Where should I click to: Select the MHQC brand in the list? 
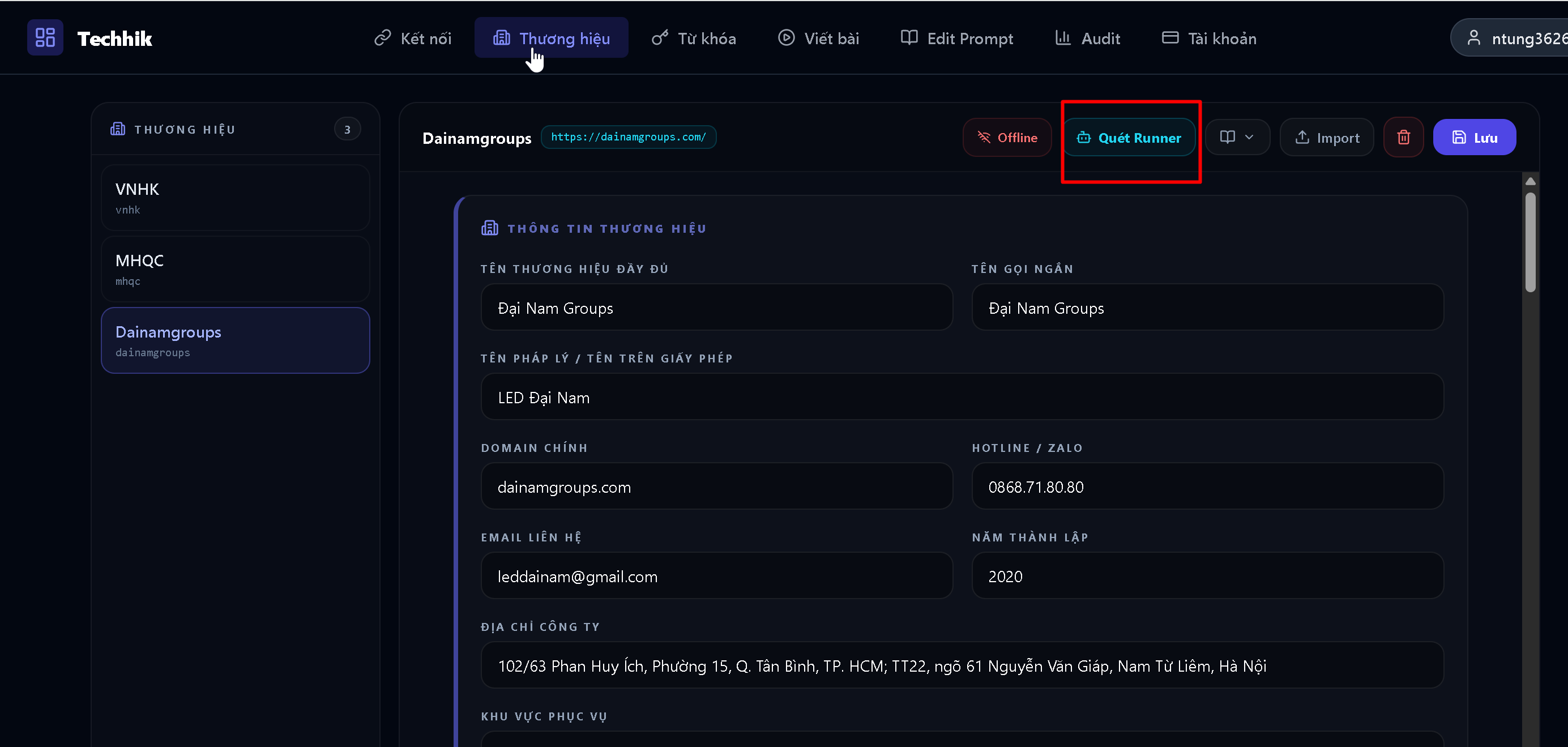(236, 269)
